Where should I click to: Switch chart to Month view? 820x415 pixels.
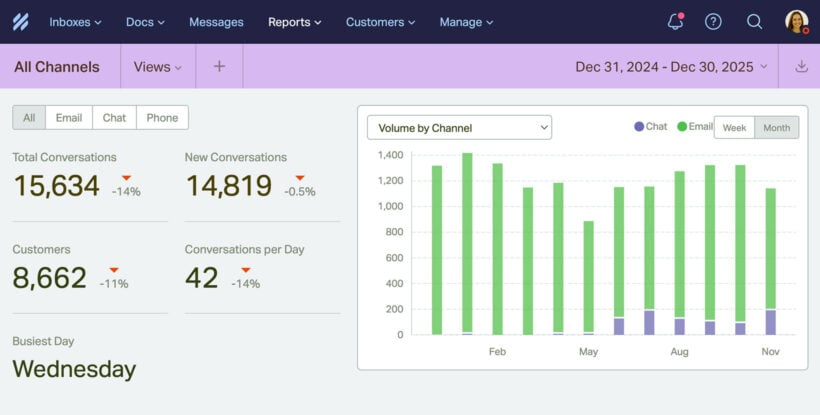click(776, 128)
